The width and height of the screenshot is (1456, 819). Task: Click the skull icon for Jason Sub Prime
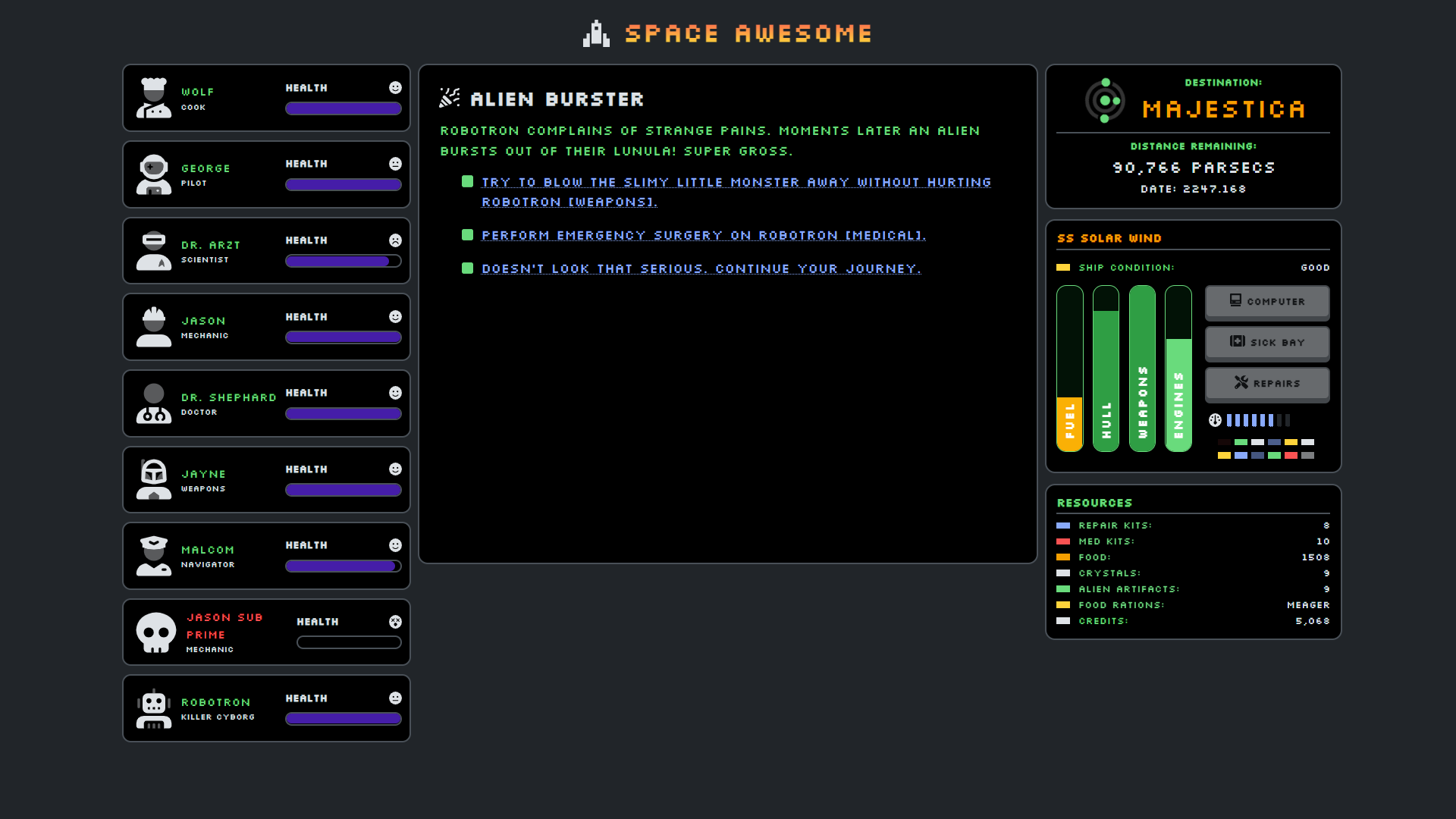(x=156, y=632)
